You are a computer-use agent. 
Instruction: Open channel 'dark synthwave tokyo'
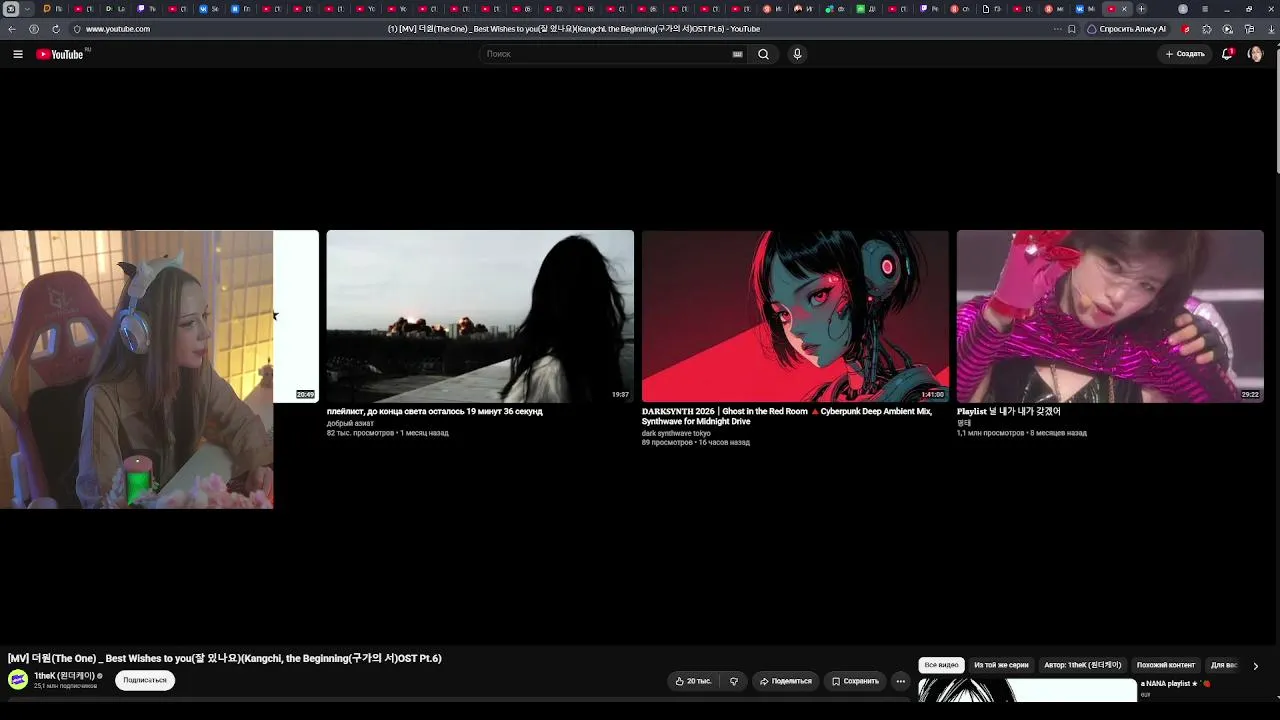point(676,433)
